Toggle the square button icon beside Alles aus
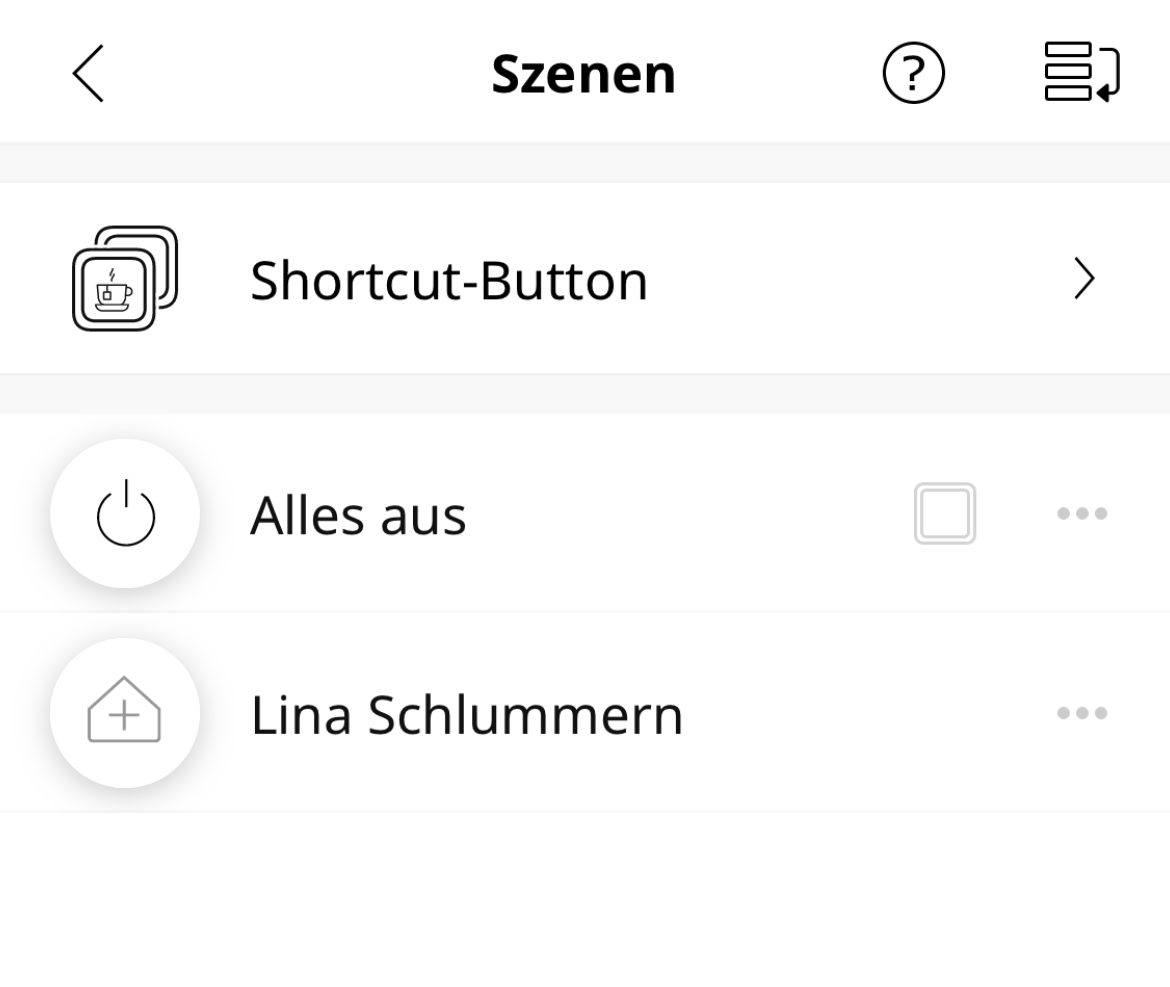This screenshot has width=1170, height=987. click(944, 514)
